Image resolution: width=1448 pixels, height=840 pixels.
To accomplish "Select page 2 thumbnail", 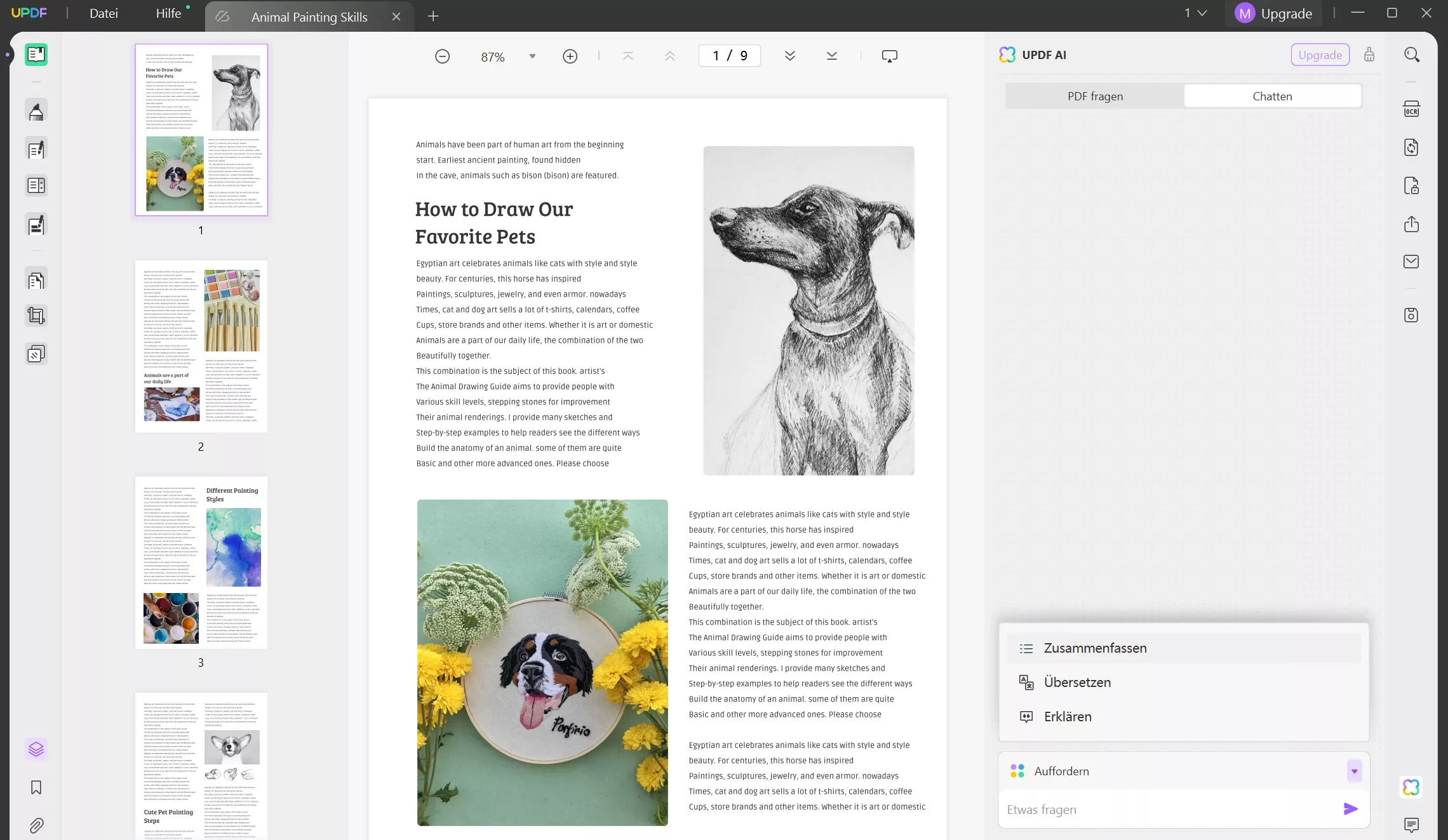I will pos(201,346).
